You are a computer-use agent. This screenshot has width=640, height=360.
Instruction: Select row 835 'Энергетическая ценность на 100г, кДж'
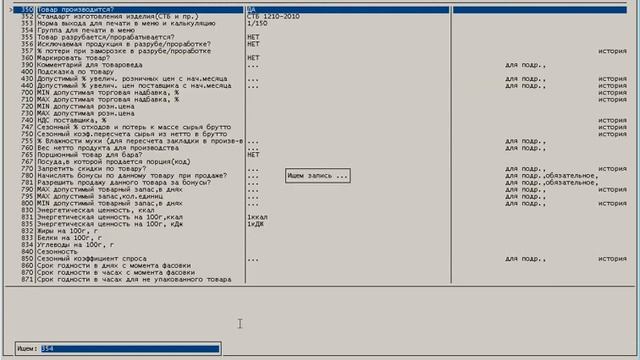(320, 224)
